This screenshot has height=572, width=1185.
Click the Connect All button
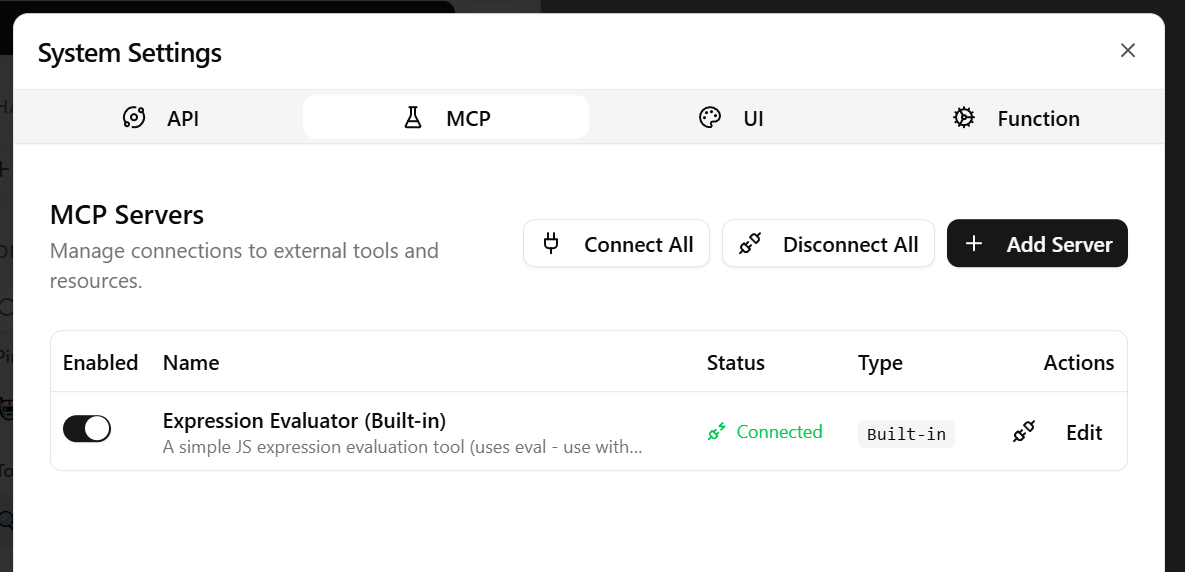click(617, 243)
